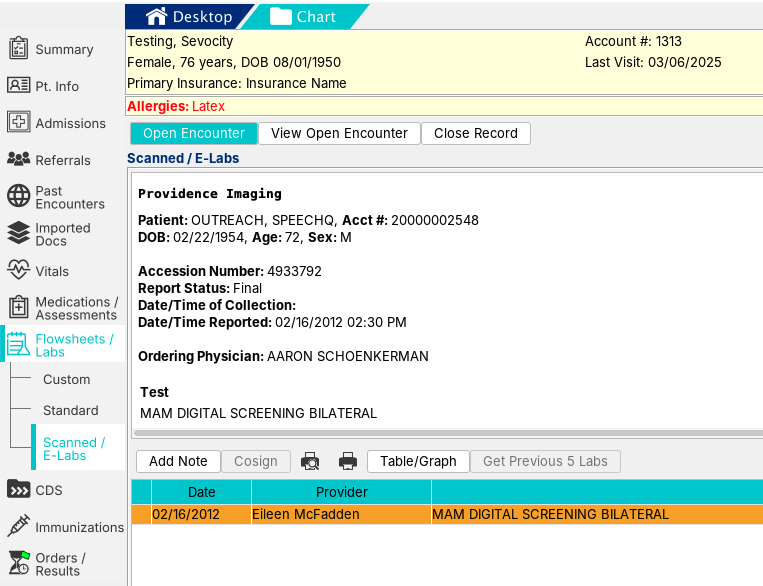Click the printer icon

click(347, 461)
